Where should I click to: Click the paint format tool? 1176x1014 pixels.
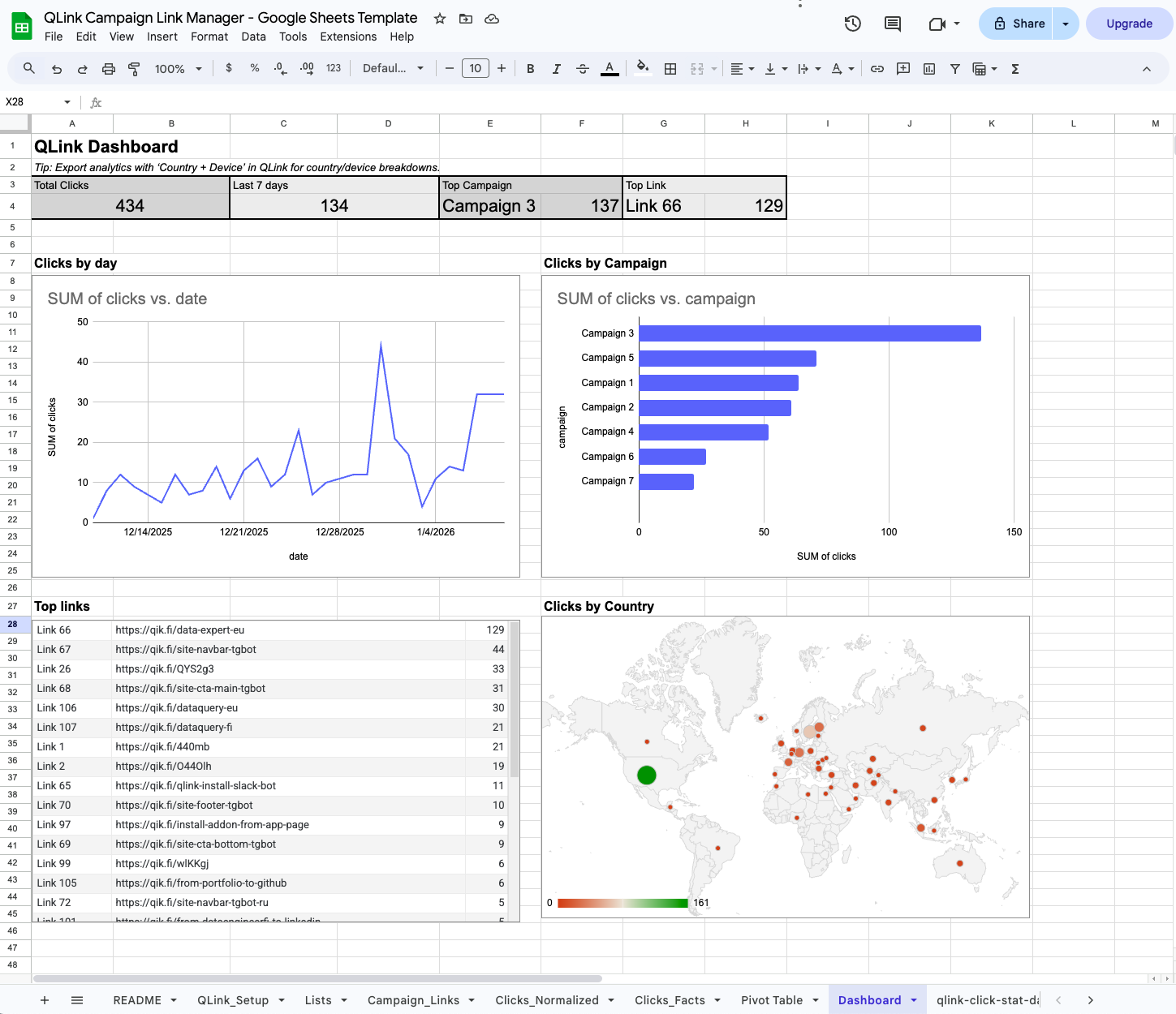(133, 68)
